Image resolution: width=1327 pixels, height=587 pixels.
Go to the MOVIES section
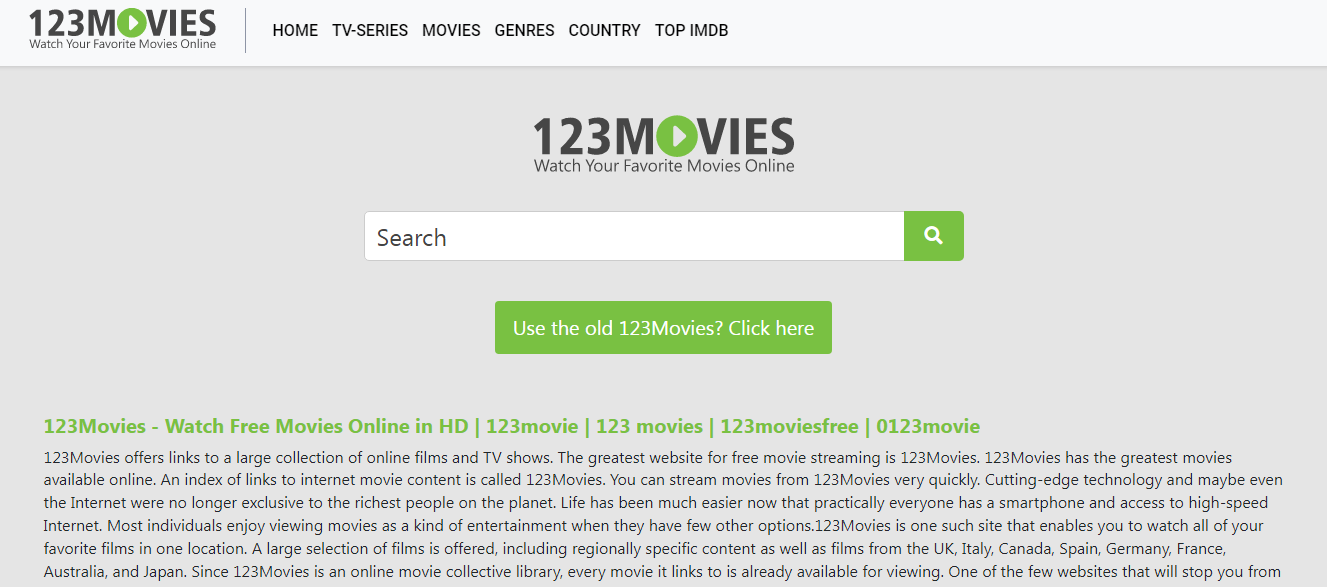451,31
